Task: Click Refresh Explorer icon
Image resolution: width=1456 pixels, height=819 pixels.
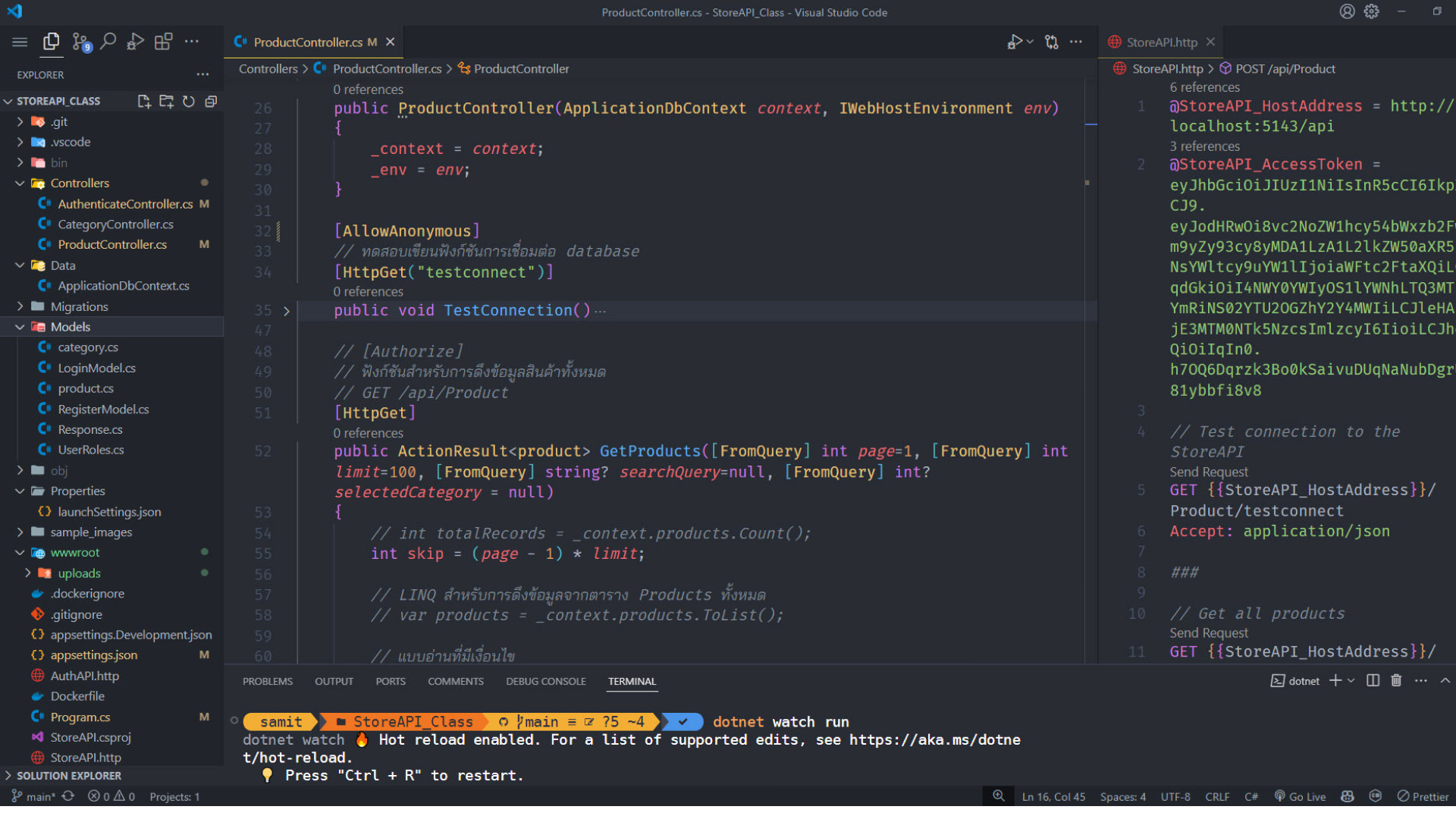Action: (x=189, y=101)
